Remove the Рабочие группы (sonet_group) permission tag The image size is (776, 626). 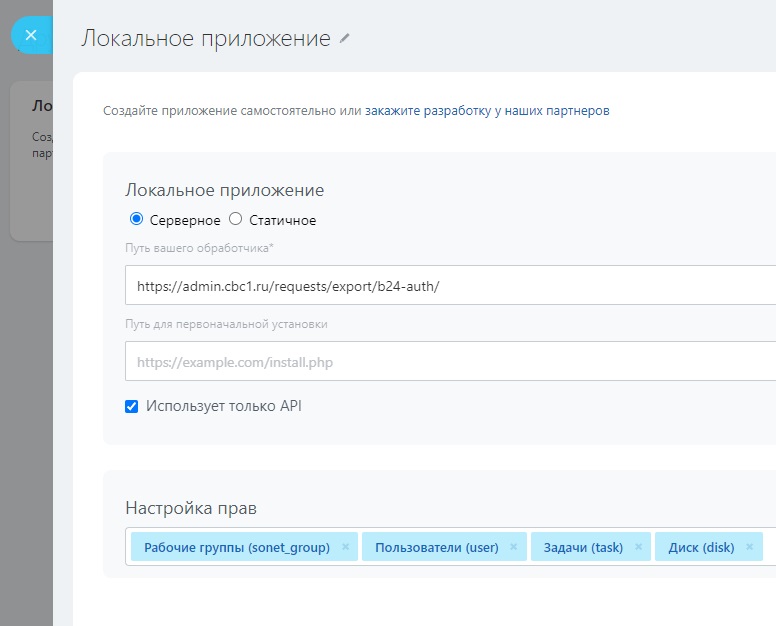pyautogui.click(x=346, y=547)
